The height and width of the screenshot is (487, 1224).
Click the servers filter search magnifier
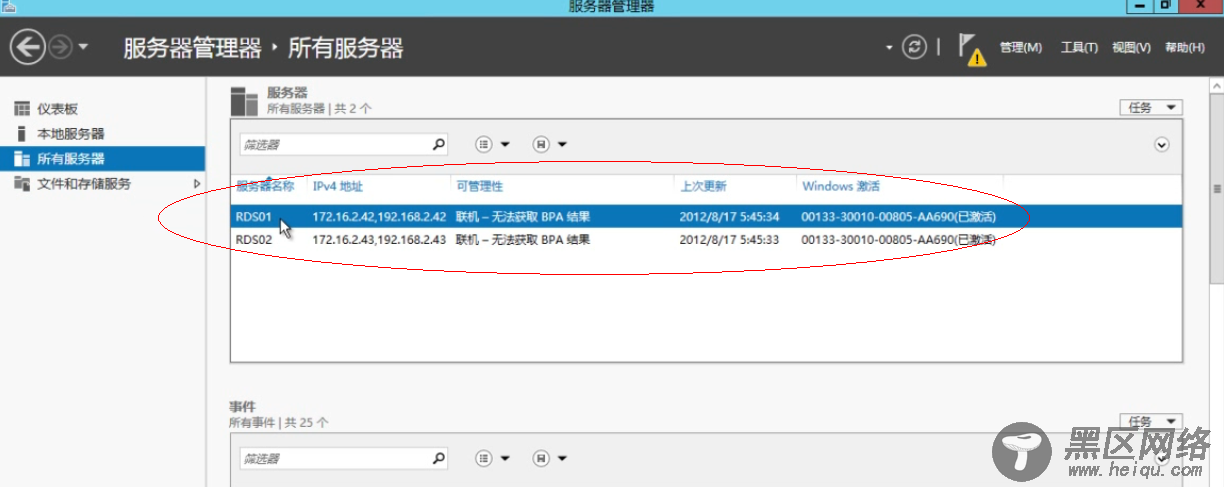tap(438, 145)
